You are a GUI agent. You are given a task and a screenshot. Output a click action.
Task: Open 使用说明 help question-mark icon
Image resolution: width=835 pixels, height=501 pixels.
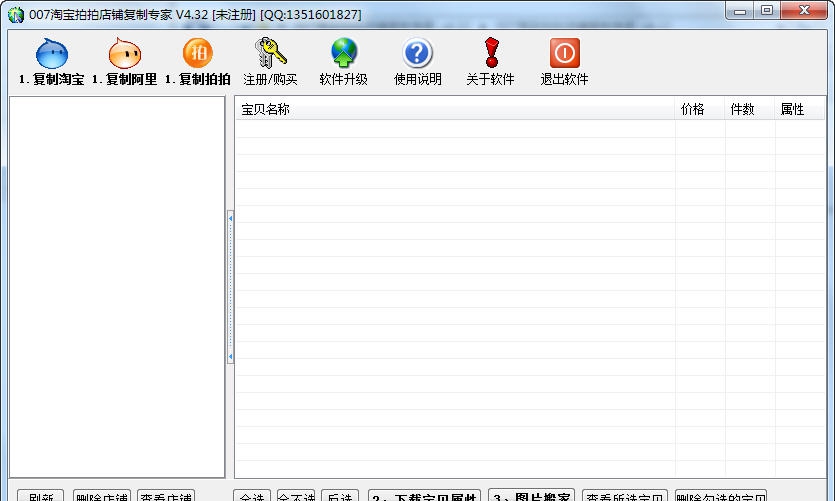(x=418, y=53)
